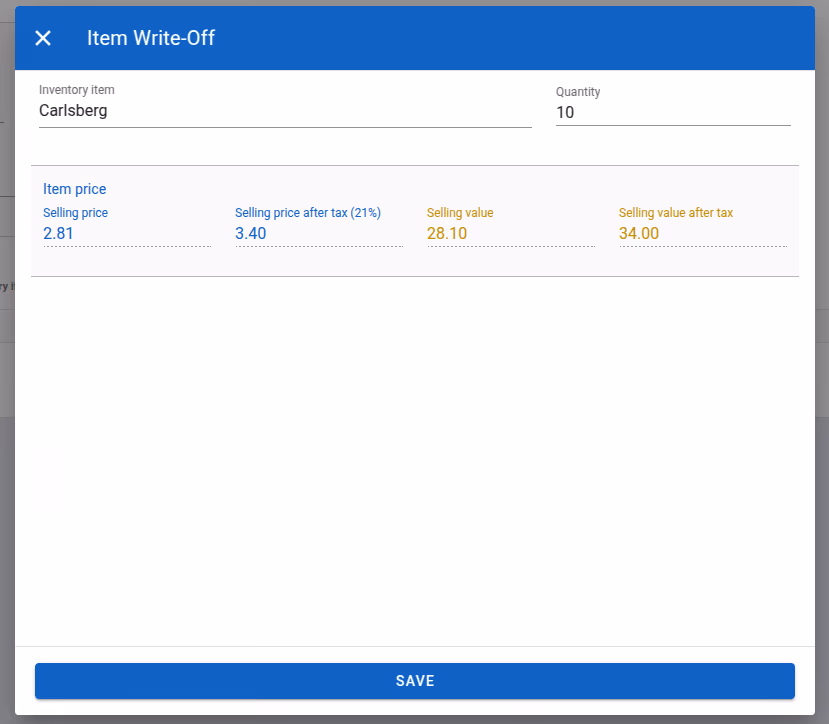Click the Selling value after tax label
Image resolution: width=829 pixels, height=724 pixels.
point(676,213)
